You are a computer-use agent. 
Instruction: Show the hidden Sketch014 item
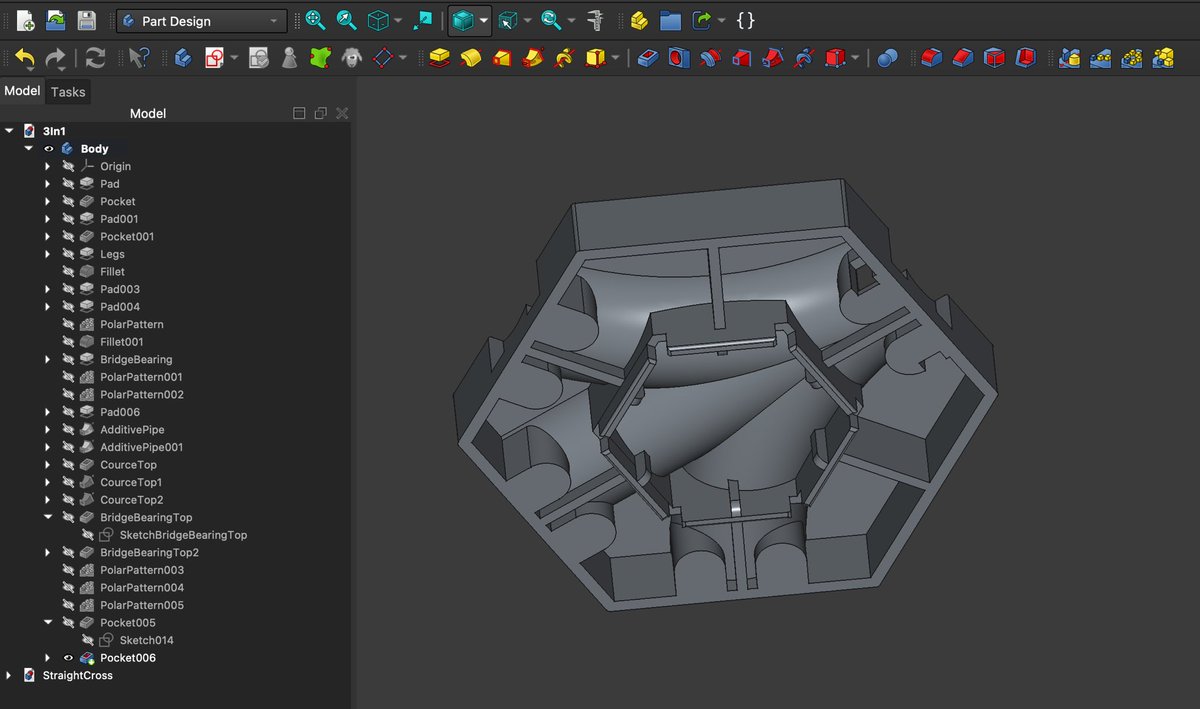87,640
